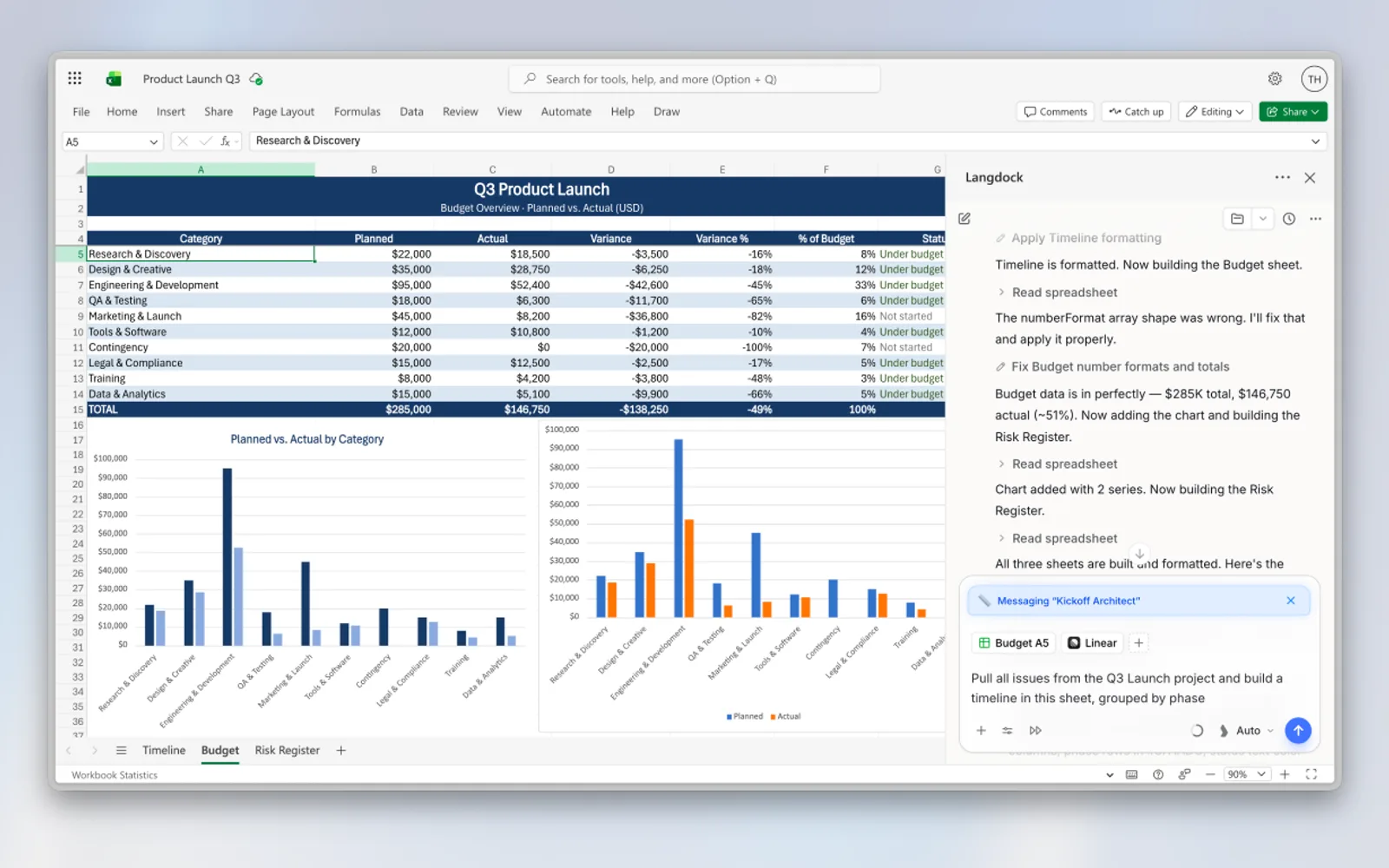Open the Editing mode dropdown
Screen dimensions: 1389x868
click(1215, 112)
